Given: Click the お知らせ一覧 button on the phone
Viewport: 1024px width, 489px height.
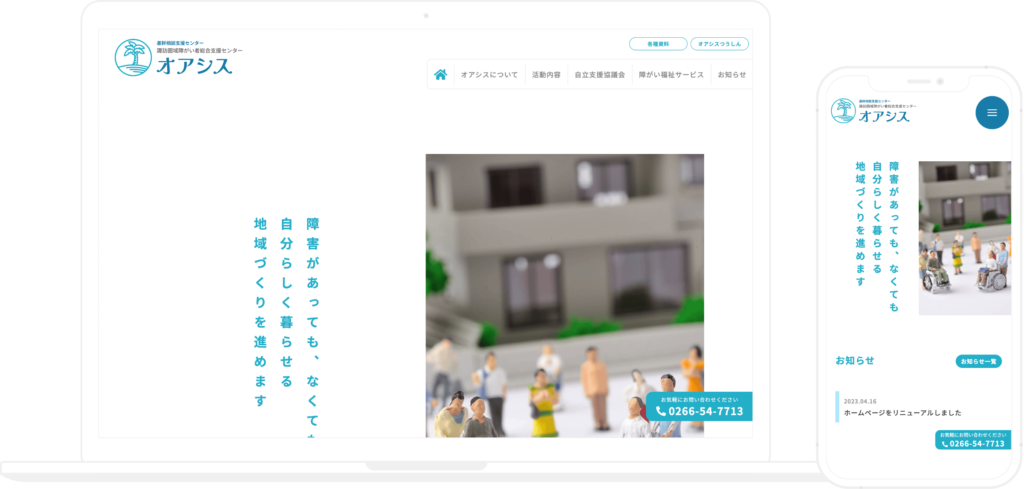Looking at the screenshot, I should coord(978,361).
